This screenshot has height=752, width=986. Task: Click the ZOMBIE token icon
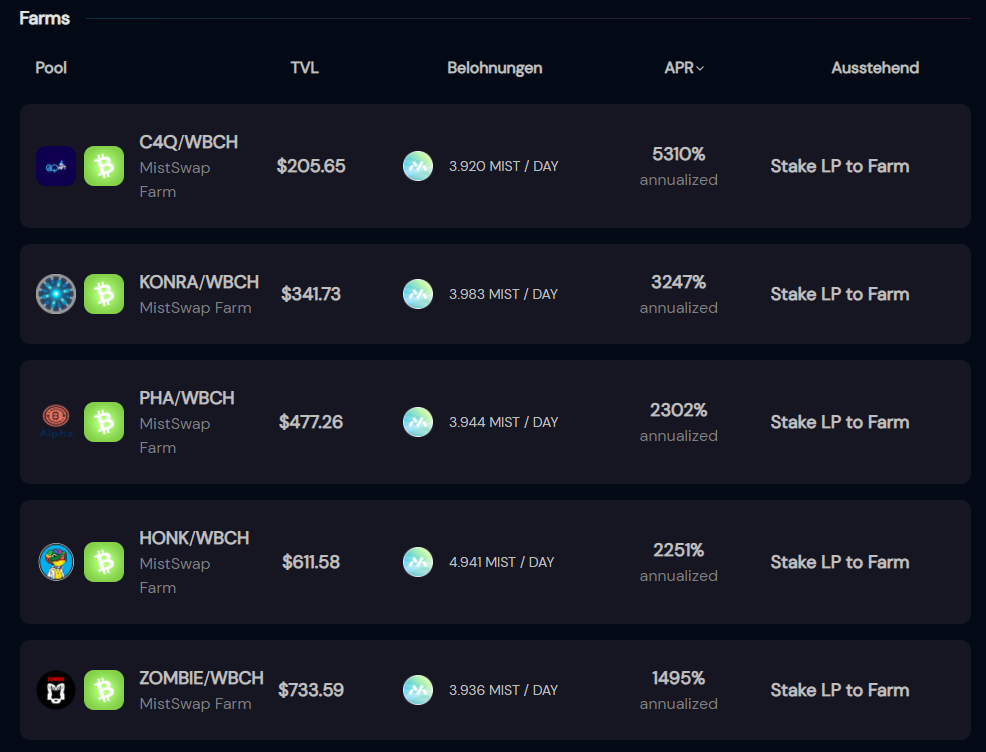56,690
